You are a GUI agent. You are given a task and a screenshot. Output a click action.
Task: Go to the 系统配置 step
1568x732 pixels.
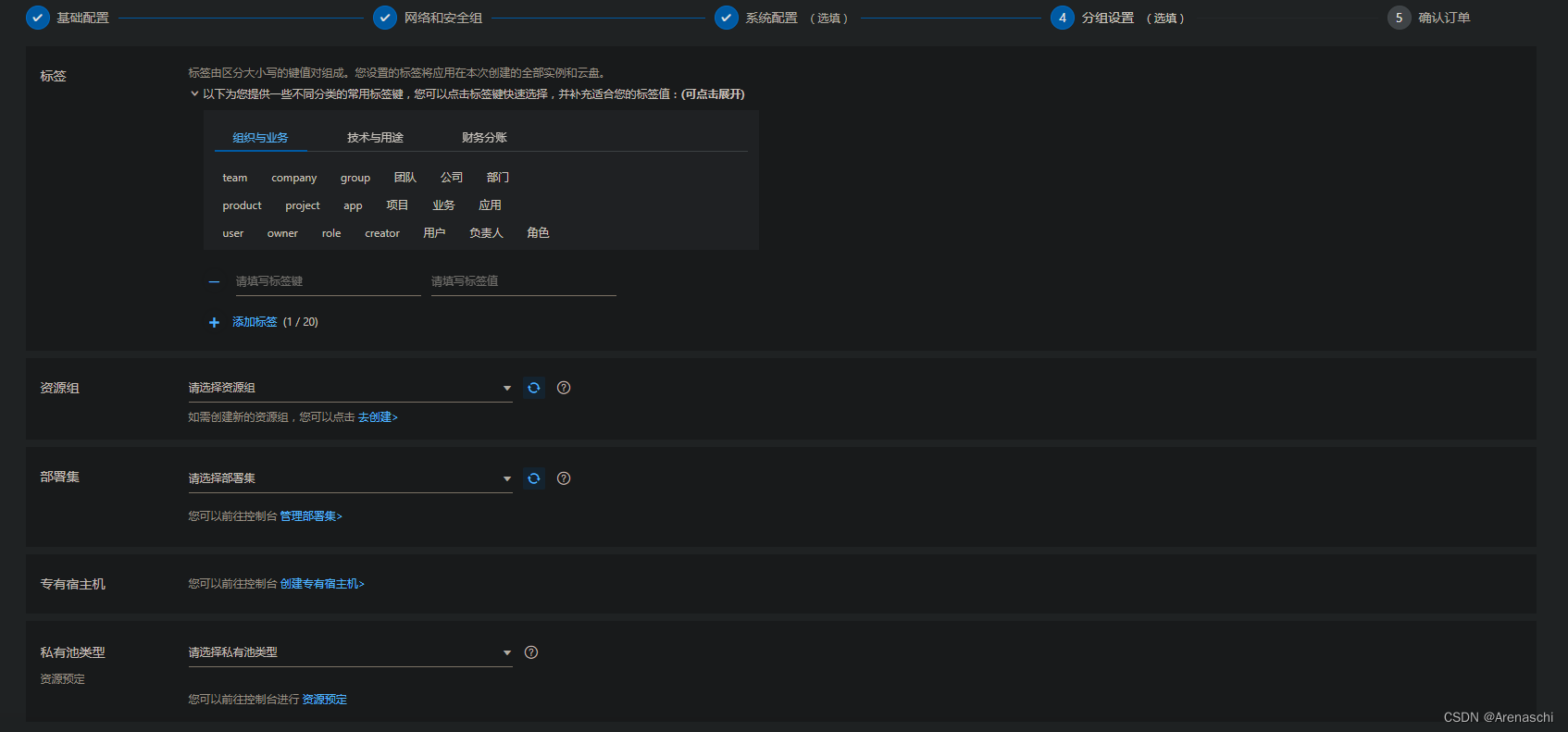[x=771, y=18]
